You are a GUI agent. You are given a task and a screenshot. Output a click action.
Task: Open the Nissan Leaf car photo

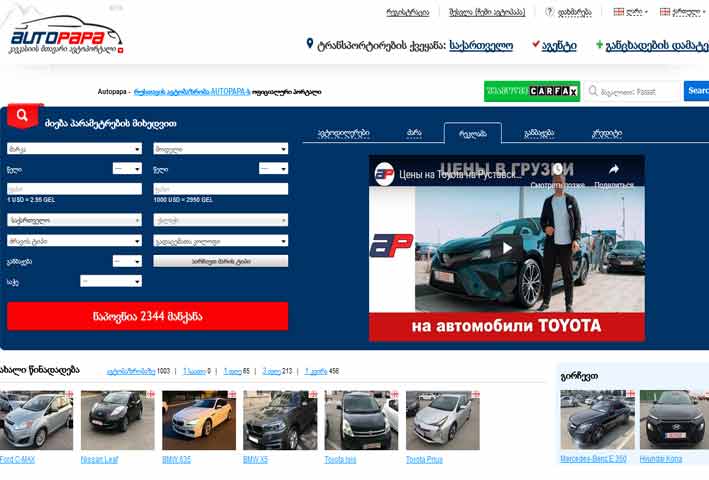118,420
